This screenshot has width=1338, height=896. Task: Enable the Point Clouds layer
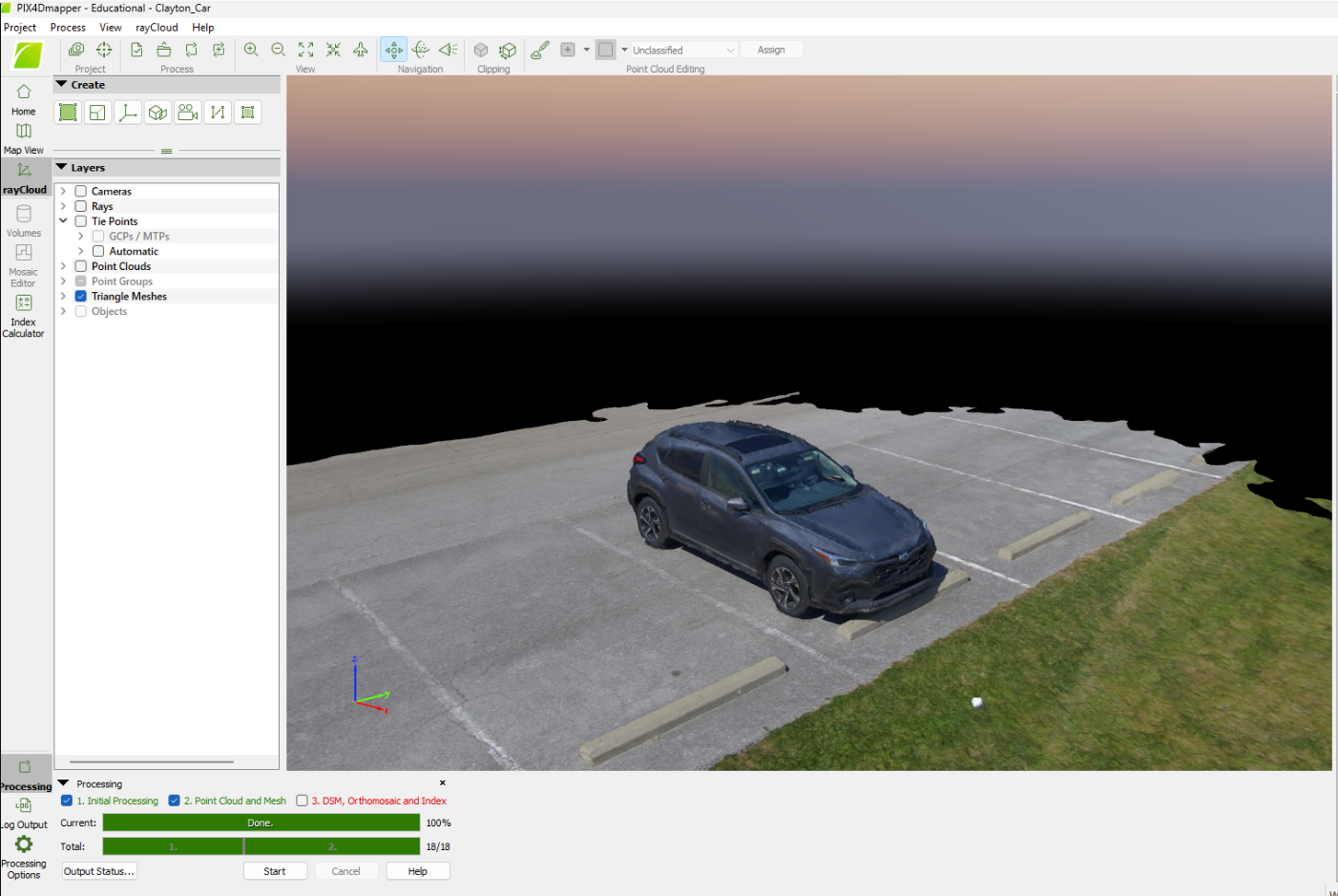pos(80,266)
